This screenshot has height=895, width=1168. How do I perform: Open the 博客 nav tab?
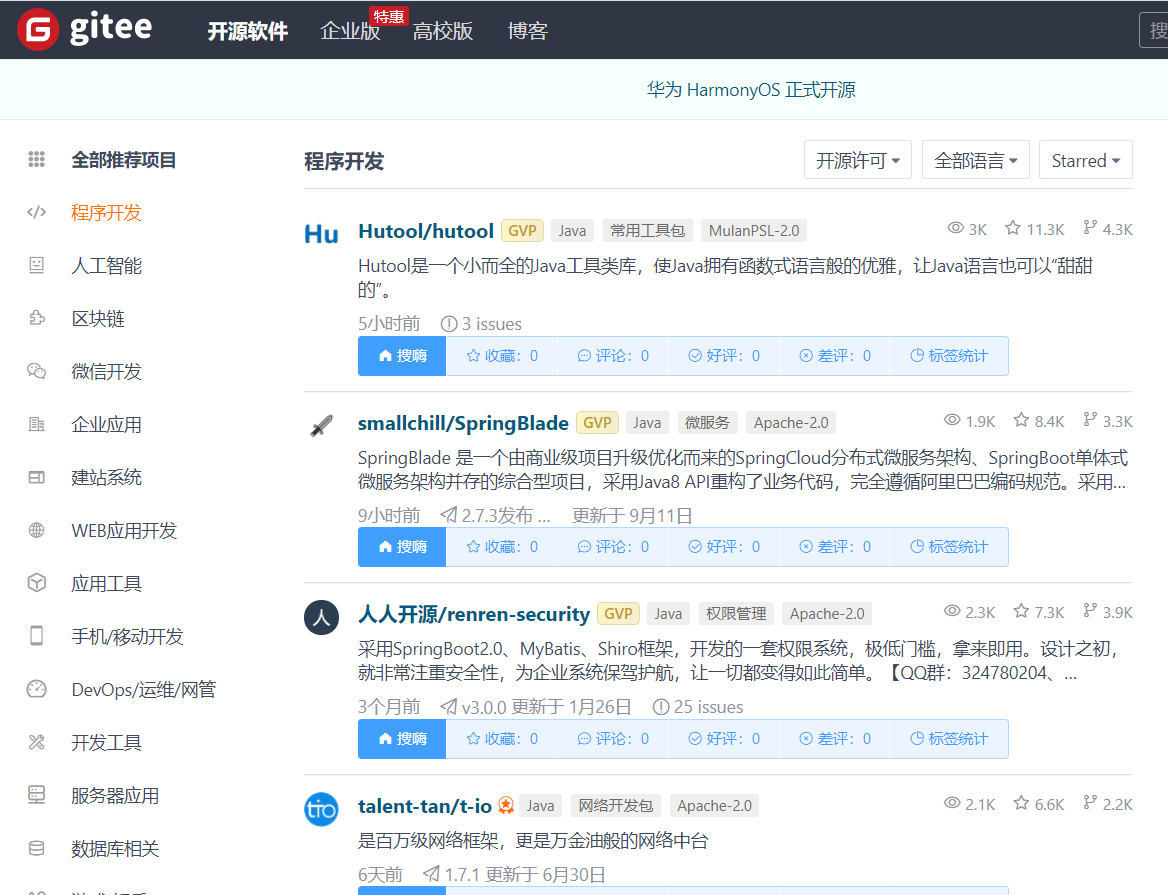coord(527,31)
